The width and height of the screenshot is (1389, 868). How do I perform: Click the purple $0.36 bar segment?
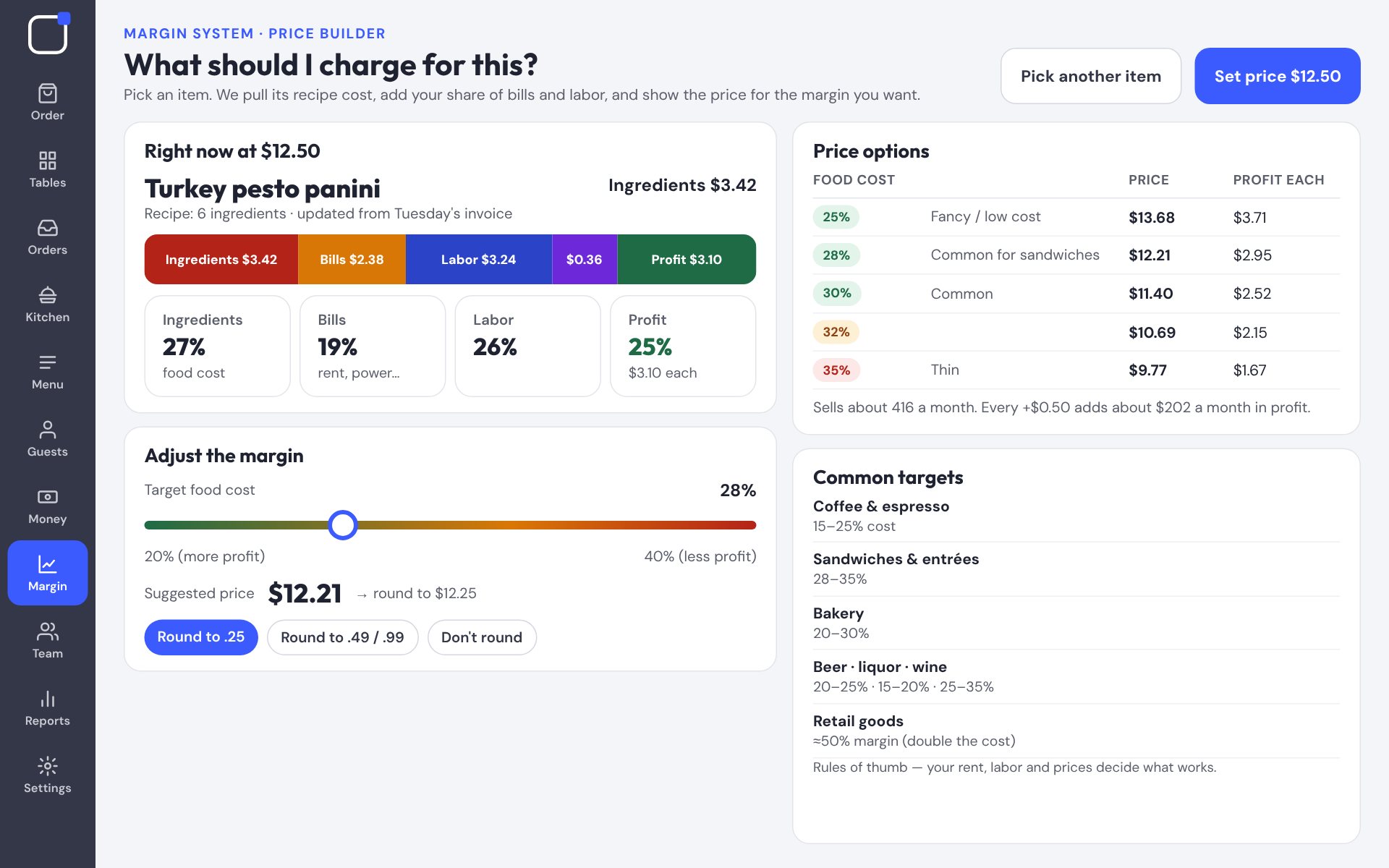pyautogui.click(x=585, y=259)
